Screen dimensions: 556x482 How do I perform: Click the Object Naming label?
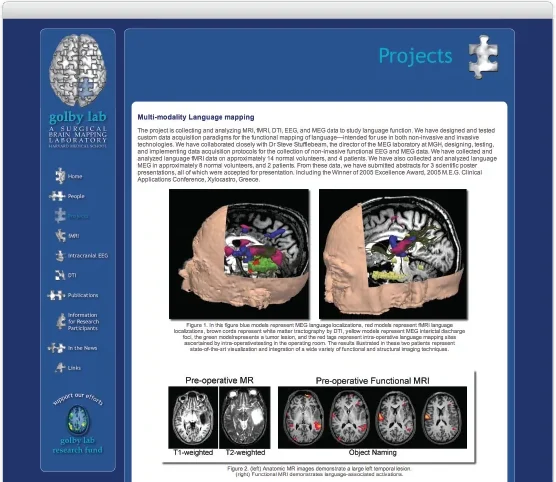coord(372,452)
